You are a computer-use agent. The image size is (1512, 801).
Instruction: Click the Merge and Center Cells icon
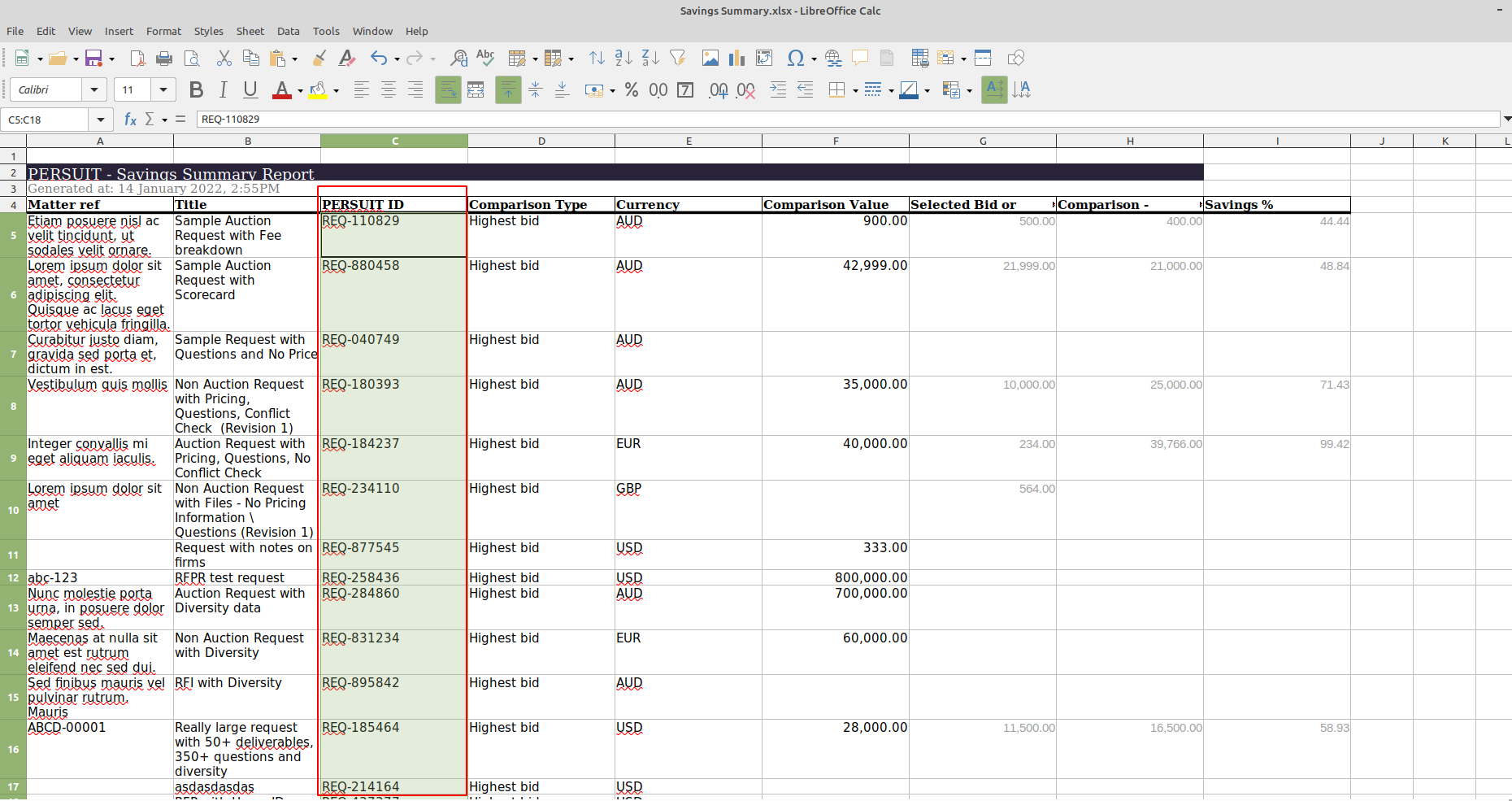point(476,90)
